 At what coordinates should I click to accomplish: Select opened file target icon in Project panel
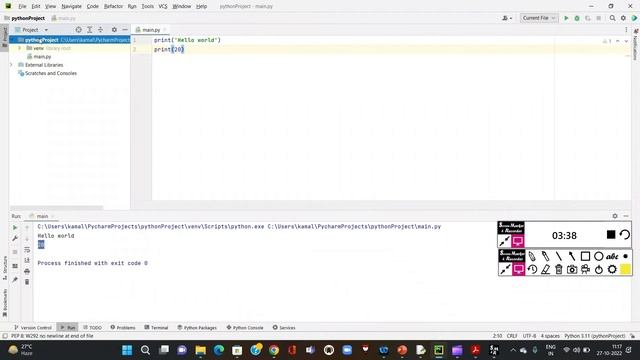tap(78, 30)
